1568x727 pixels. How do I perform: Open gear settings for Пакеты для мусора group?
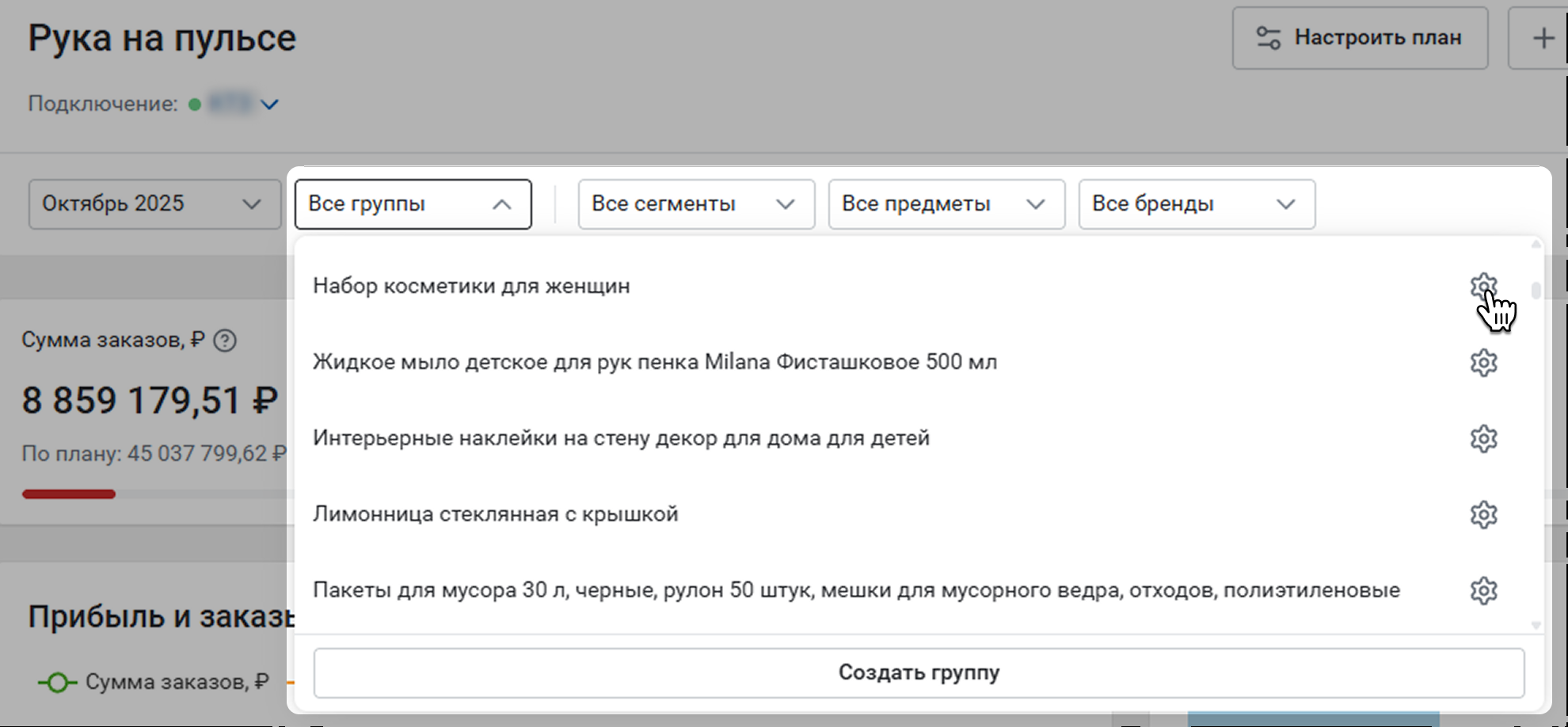point(1483,591)
